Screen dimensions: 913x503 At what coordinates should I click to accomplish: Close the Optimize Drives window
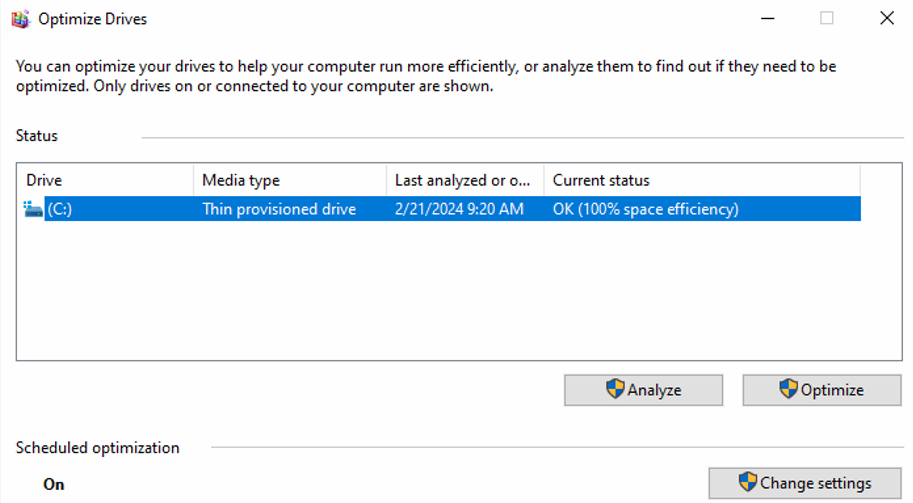[x=887, y=19]
